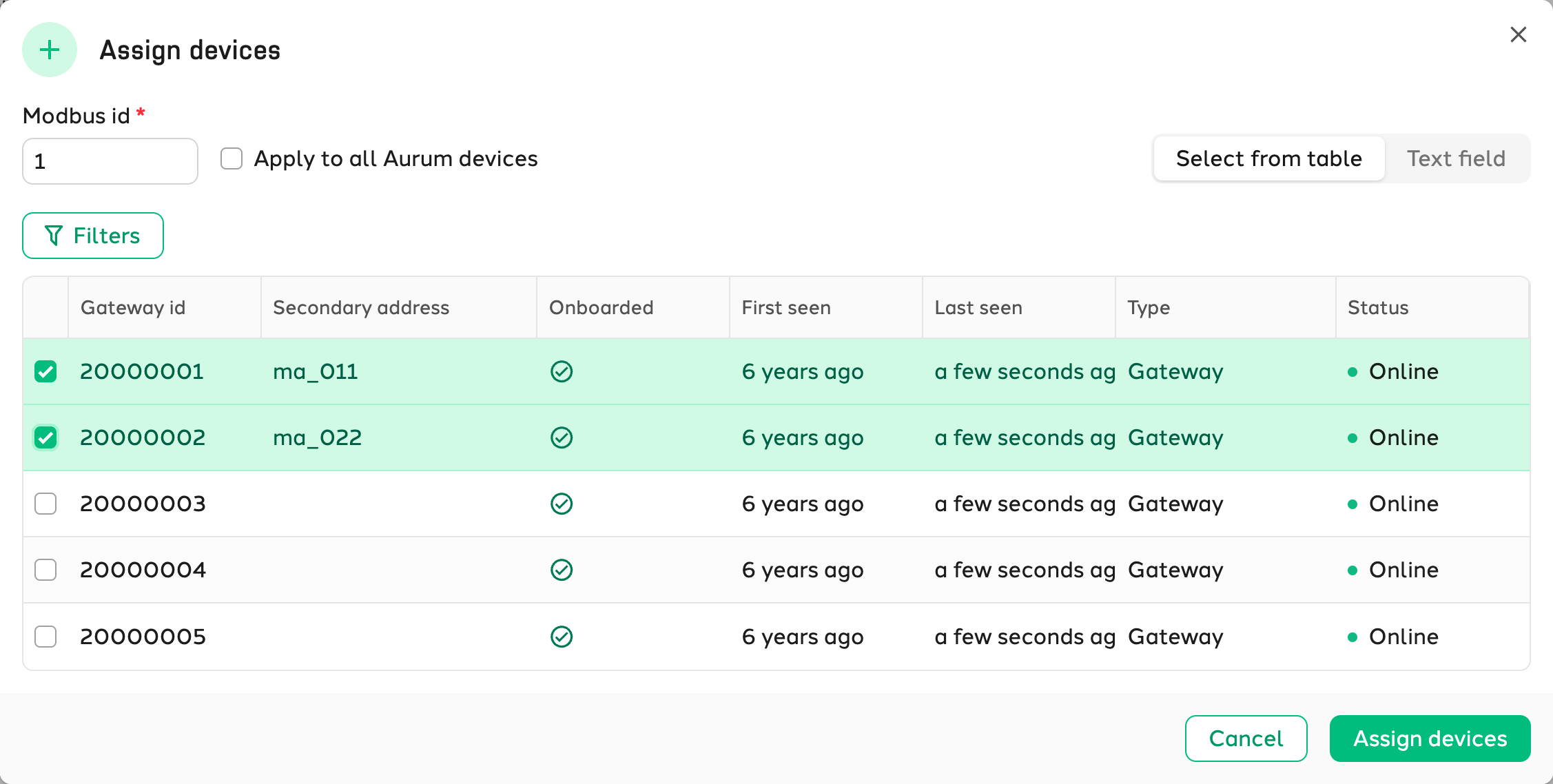
Task: Check the row for gateway 20000003
Action: point(45,504)
